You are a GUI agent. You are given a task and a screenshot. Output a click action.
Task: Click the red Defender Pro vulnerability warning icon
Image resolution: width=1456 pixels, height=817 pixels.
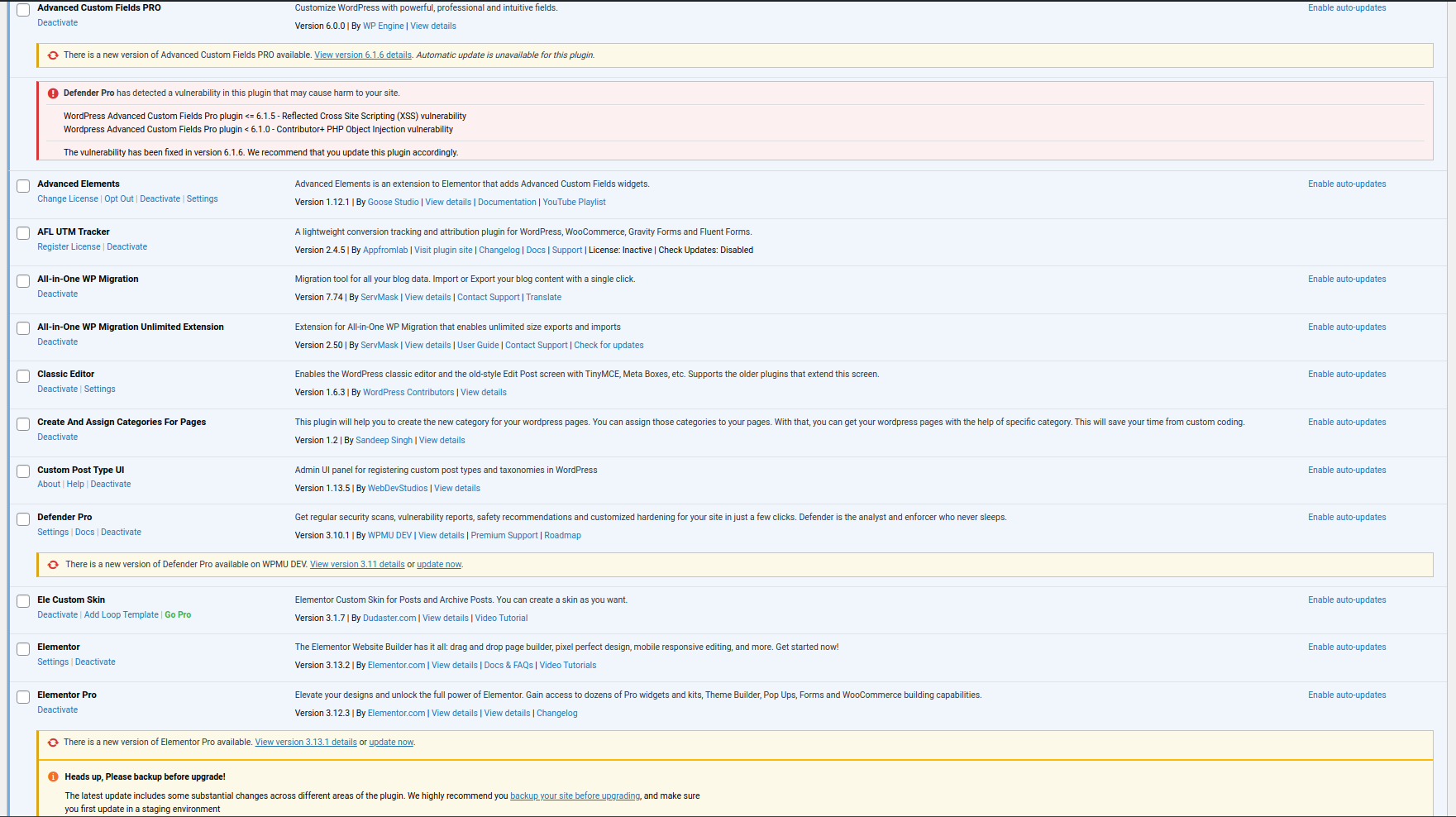[x=53, y=93]
